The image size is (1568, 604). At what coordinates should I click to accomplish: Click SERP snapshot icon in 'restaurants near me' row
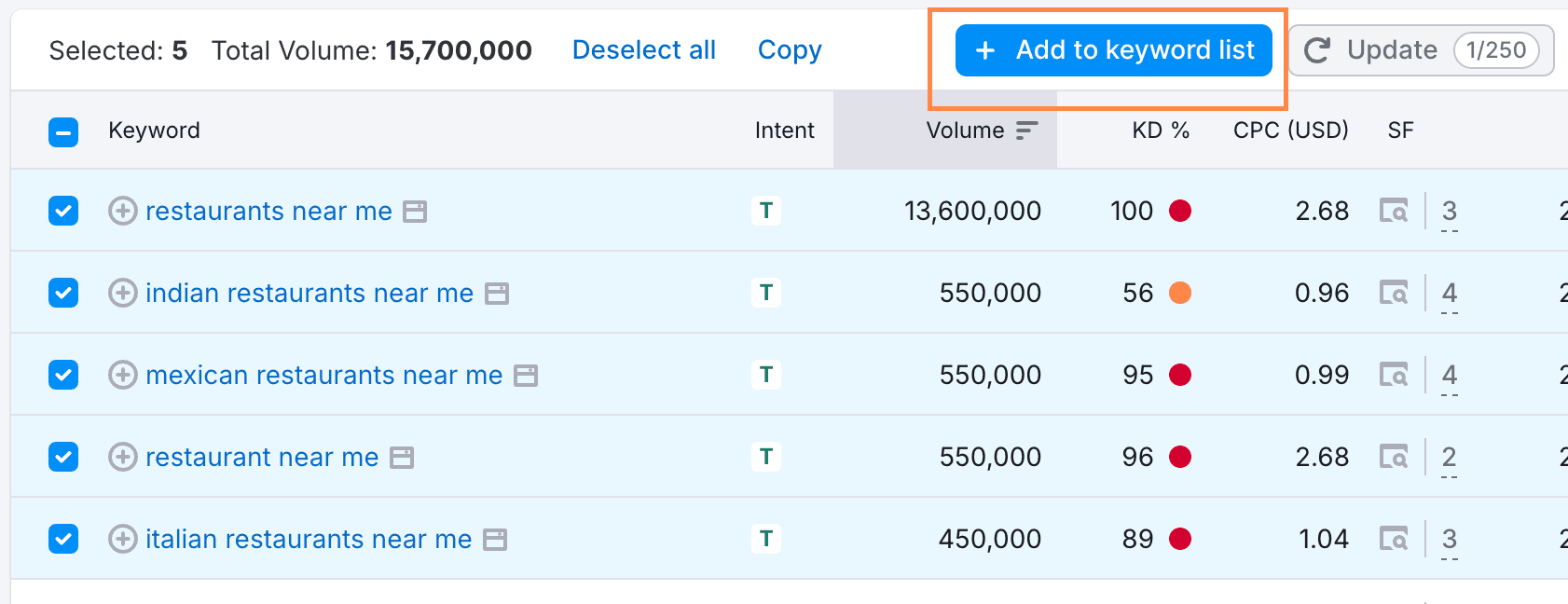pos(1394,212)
